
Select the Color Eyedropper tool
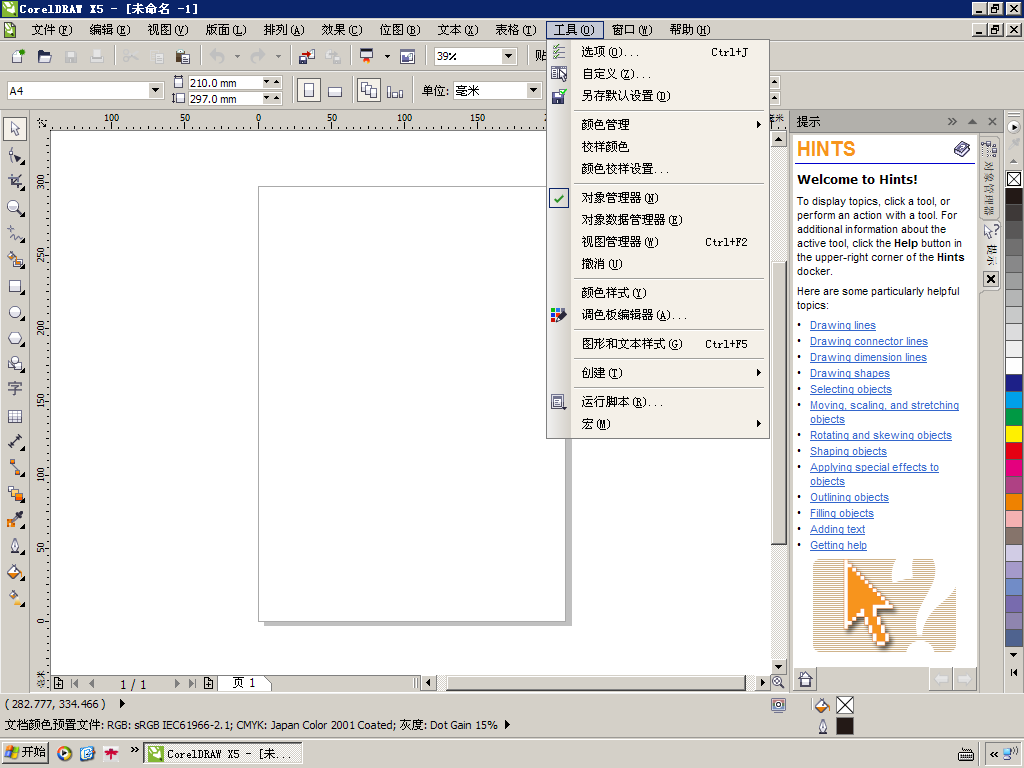[x=15, y=520]
